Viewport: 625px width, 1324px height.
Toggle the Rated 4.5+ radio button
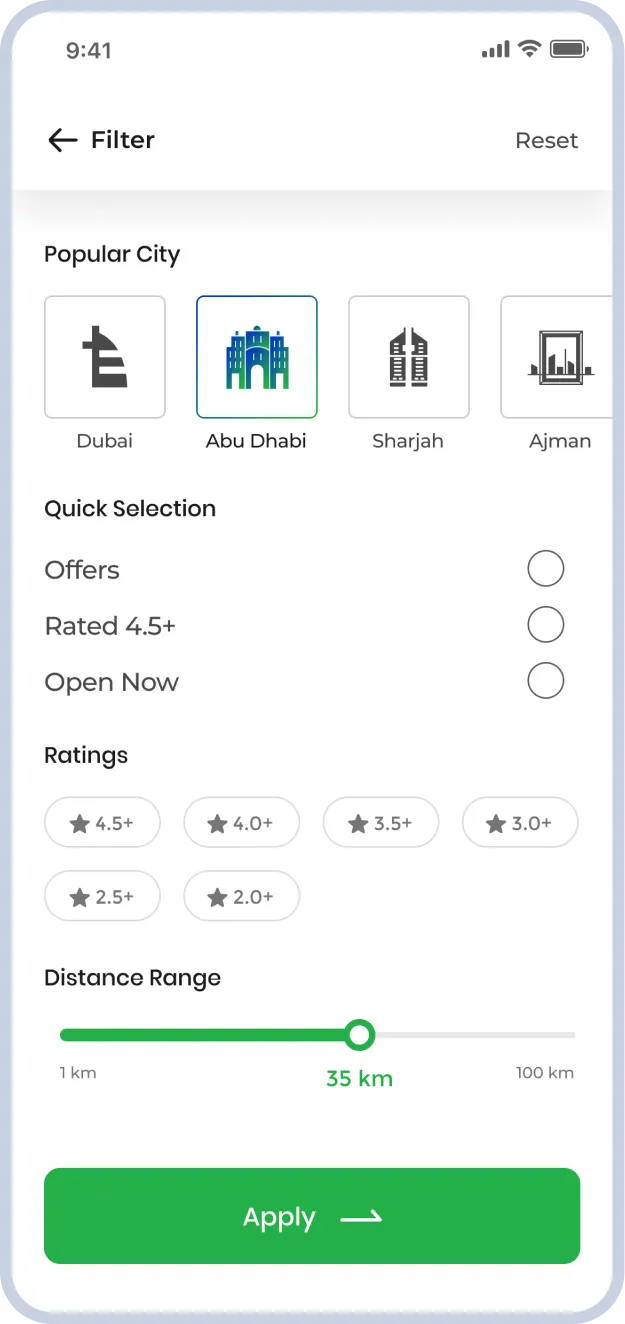point(546,625)
